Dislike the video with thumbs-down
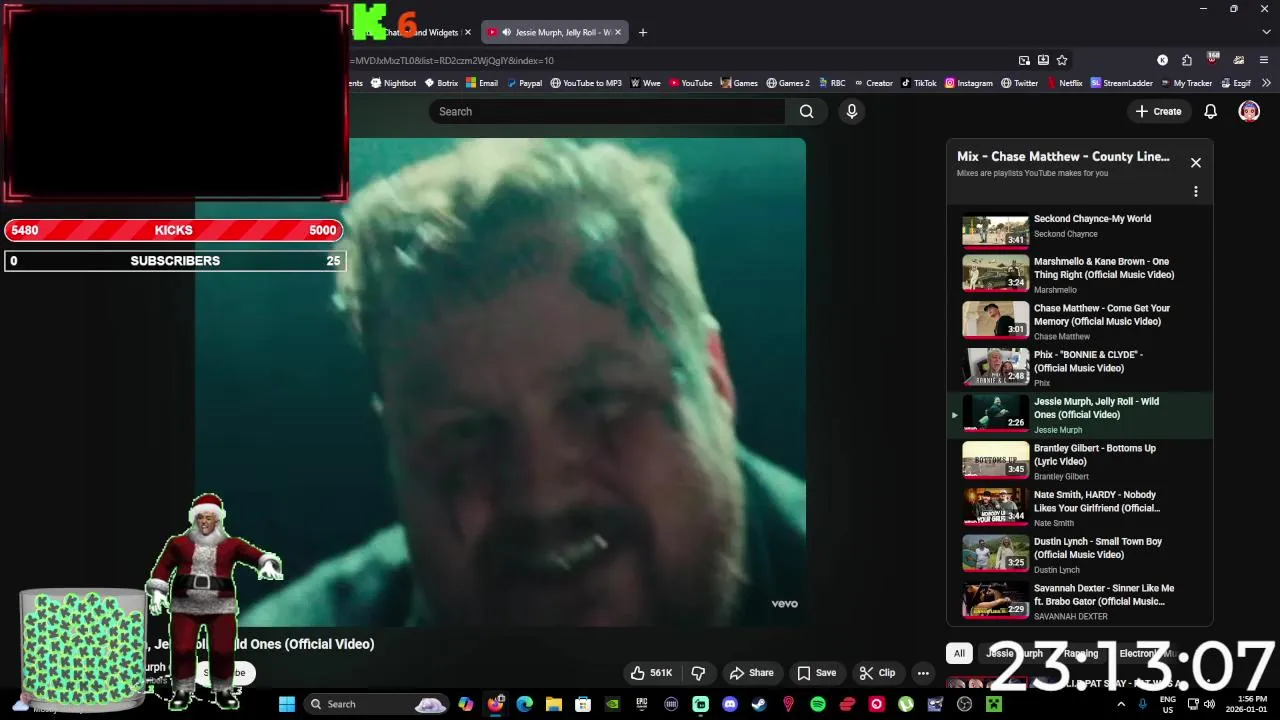 (x=698, y=673)
